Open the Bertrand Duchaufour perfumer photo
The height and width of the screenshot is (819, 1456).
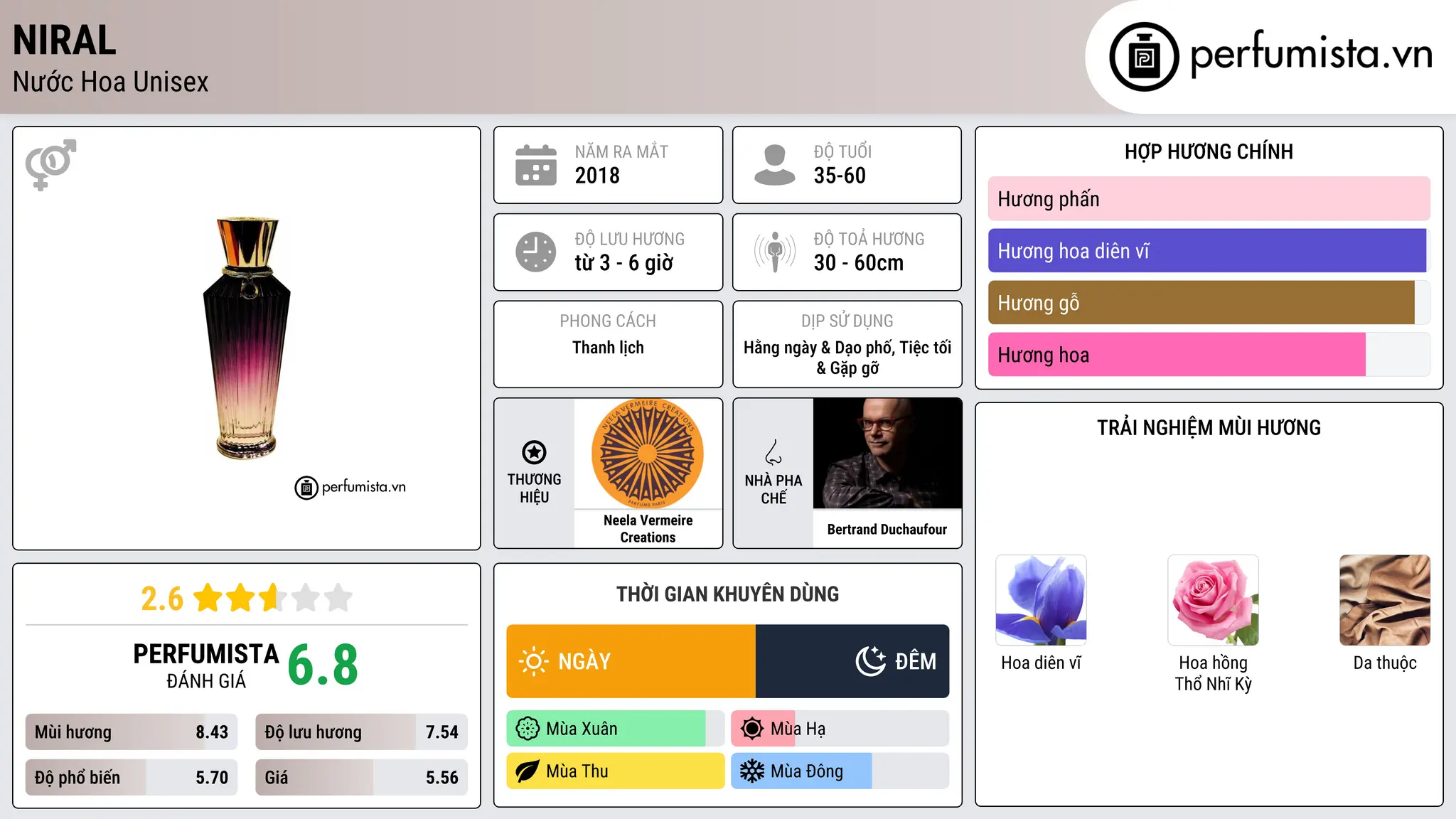(887, 454)
